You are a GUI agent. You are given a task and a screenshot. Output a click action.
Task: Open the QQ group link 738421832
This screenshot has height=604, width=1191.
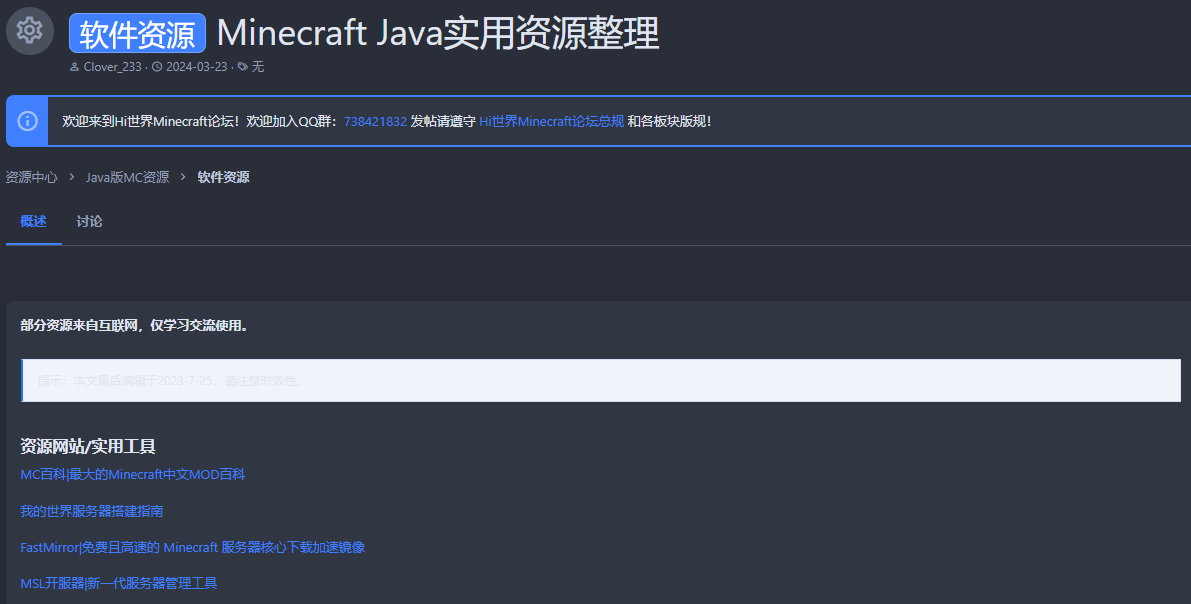[375, 120]
